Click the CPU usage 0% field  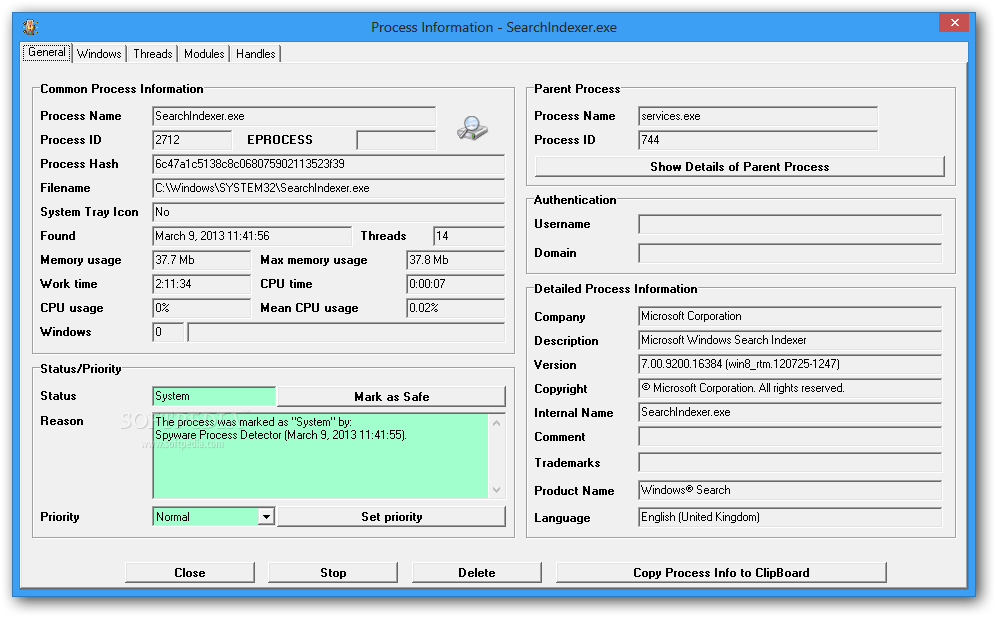tap(201, 308)
